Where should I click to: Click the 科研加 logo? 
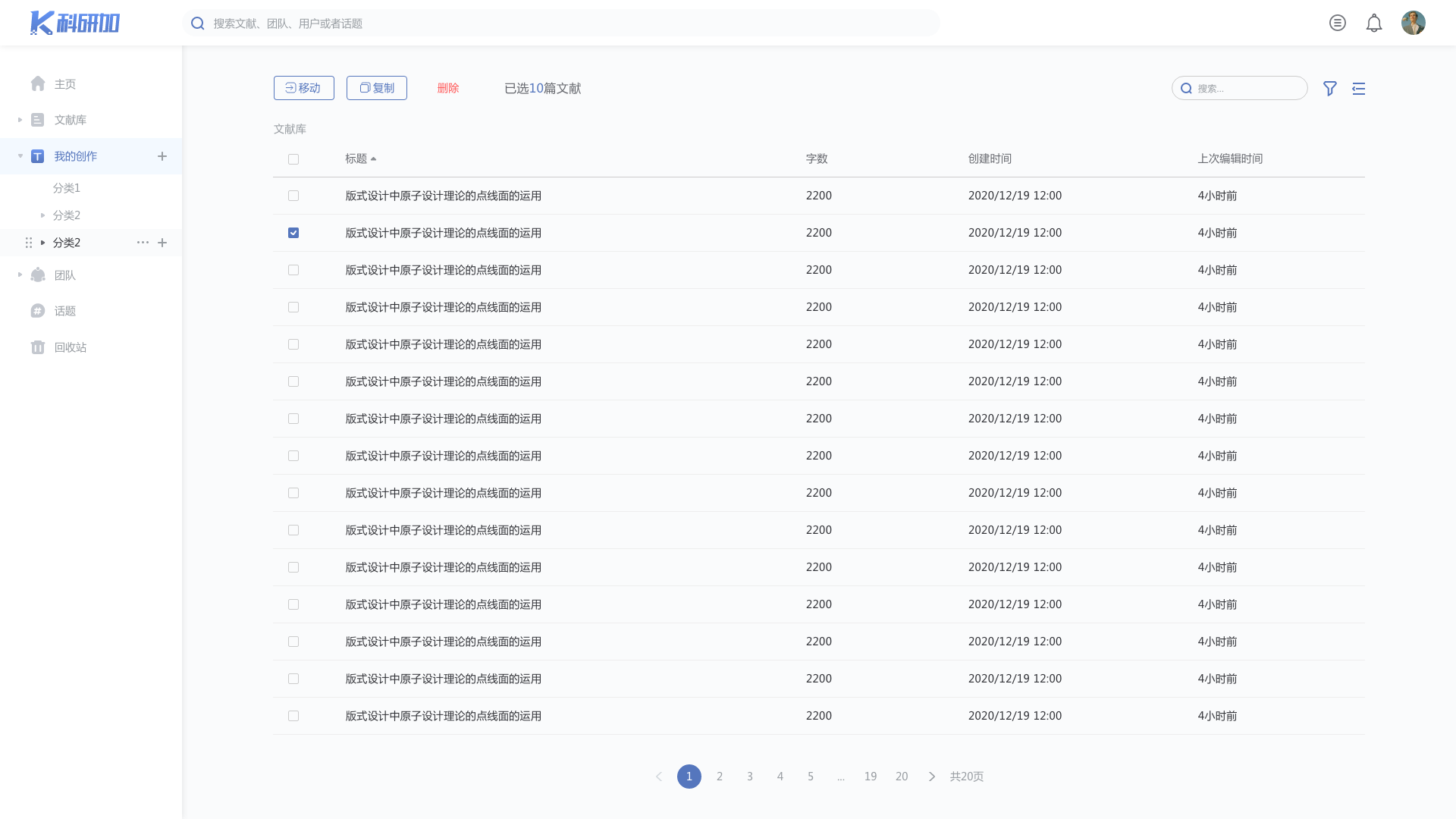74,23
